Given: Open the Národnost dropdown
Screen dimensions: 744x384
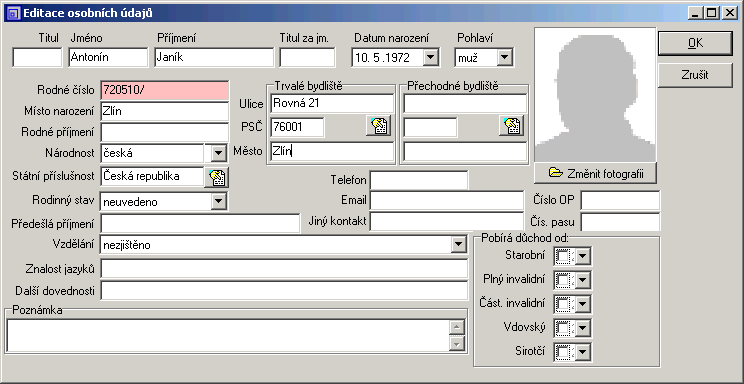Looking at the screenshot, I should pyautogui.click(x=218, y=153).
